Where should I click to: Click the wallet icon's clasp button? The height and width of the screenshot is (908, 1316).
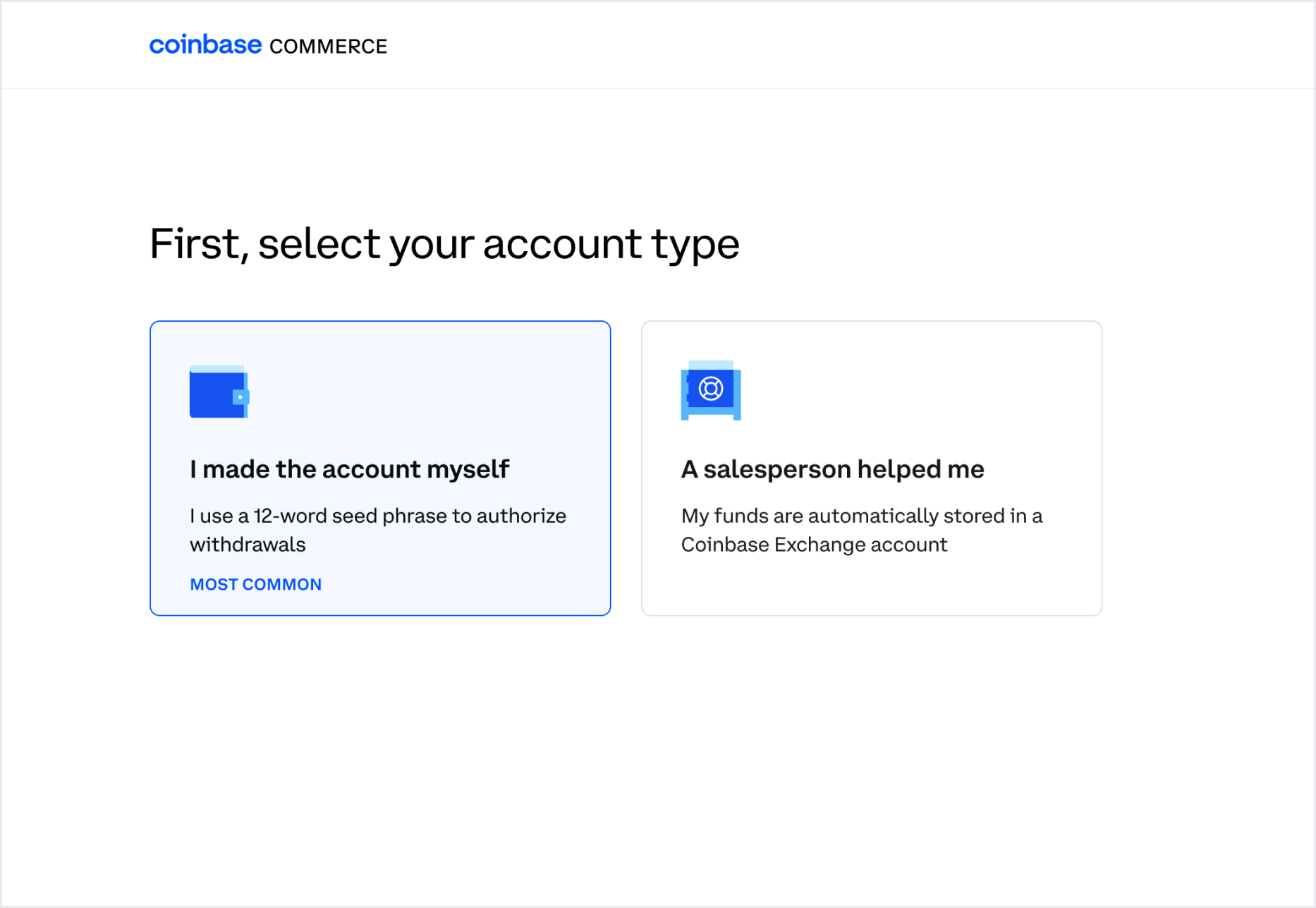click(x=240, y=397)
